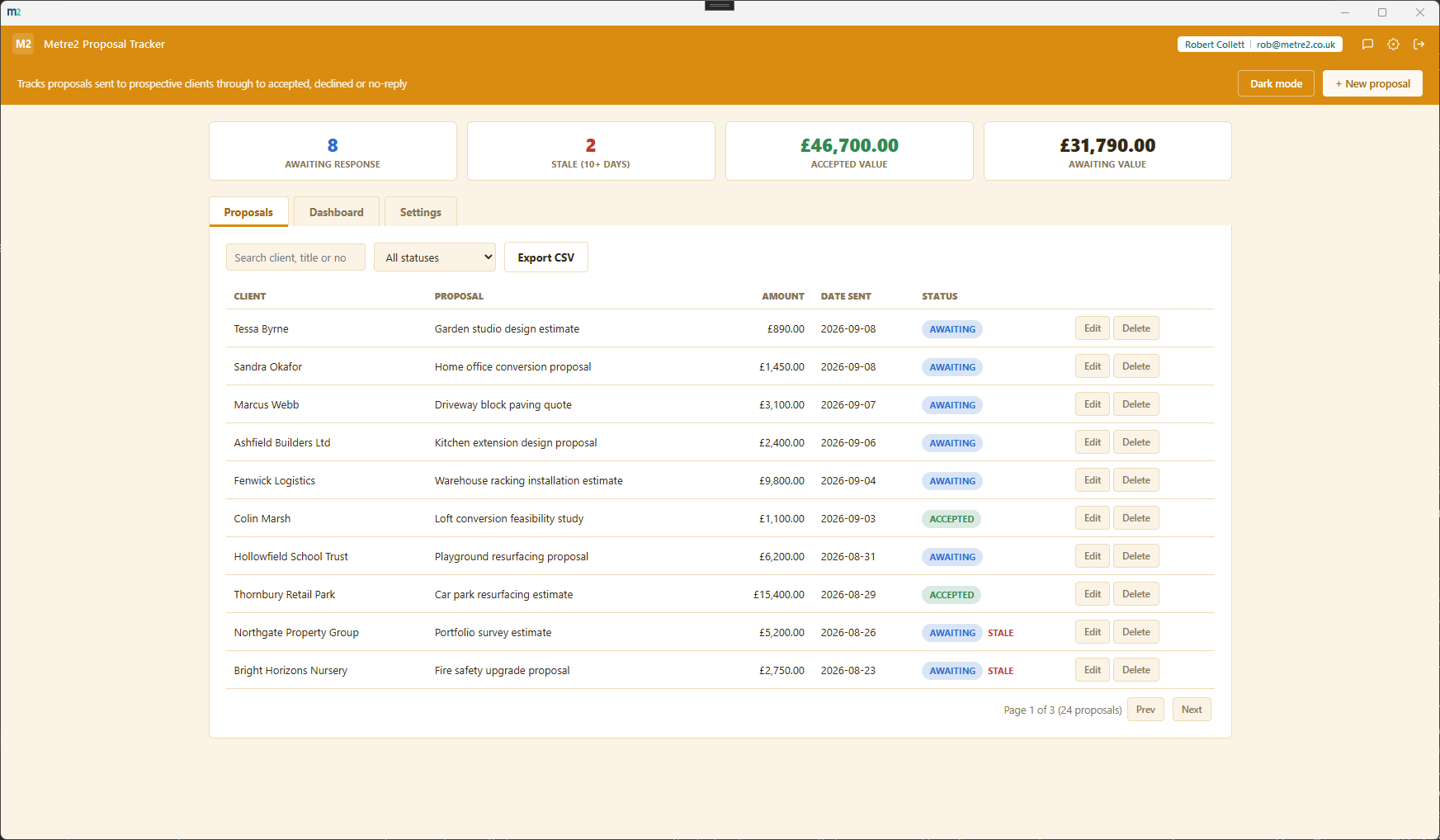Switch to the Dashboard tab
1440x840 pixels.
tap(336, 212)
